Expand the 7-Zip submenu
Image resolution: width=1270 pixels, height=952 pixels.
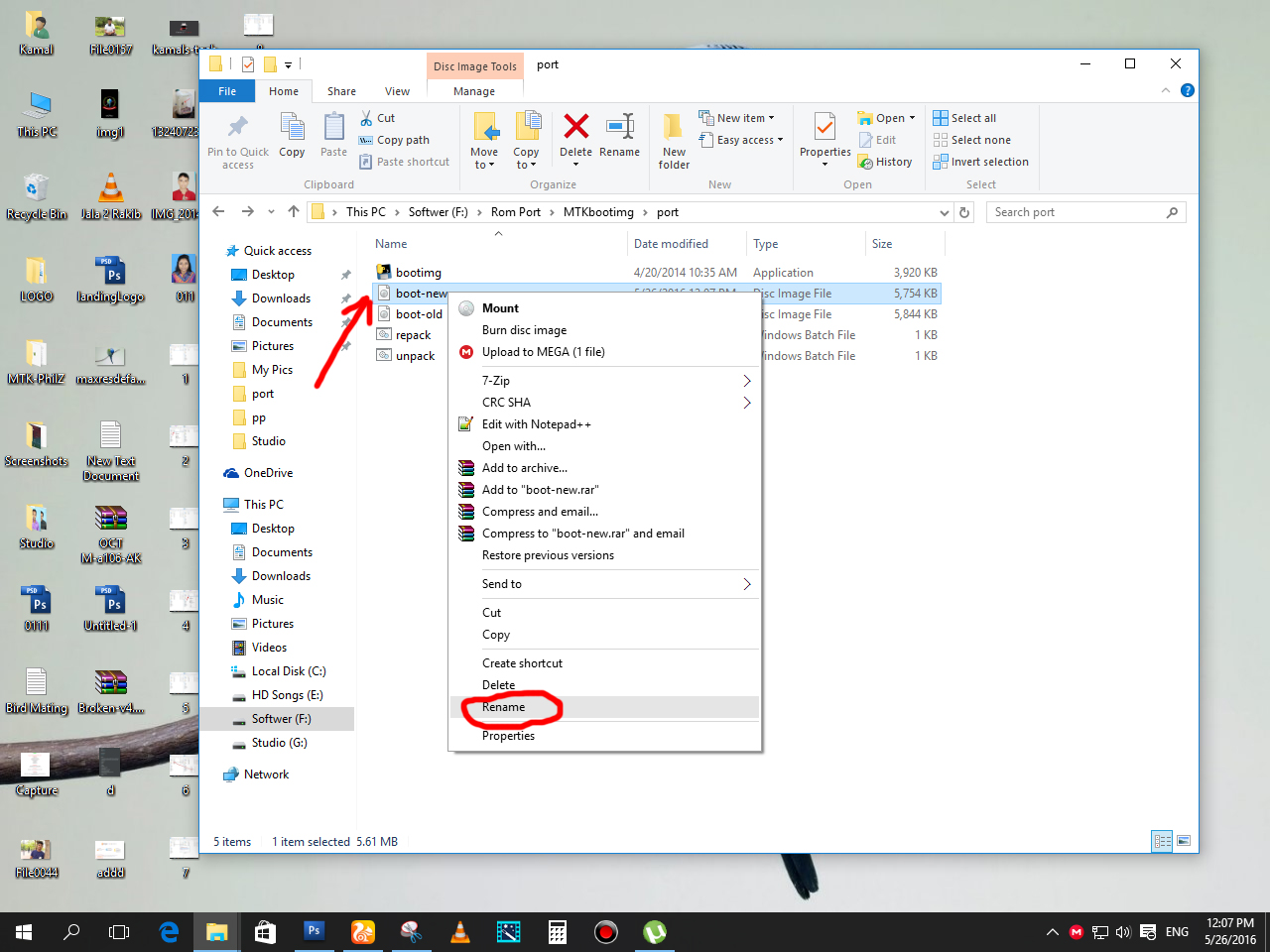605,381
